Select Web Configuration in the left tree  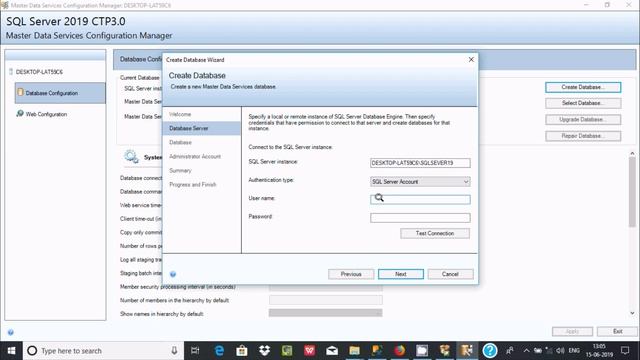pos(46,114)
